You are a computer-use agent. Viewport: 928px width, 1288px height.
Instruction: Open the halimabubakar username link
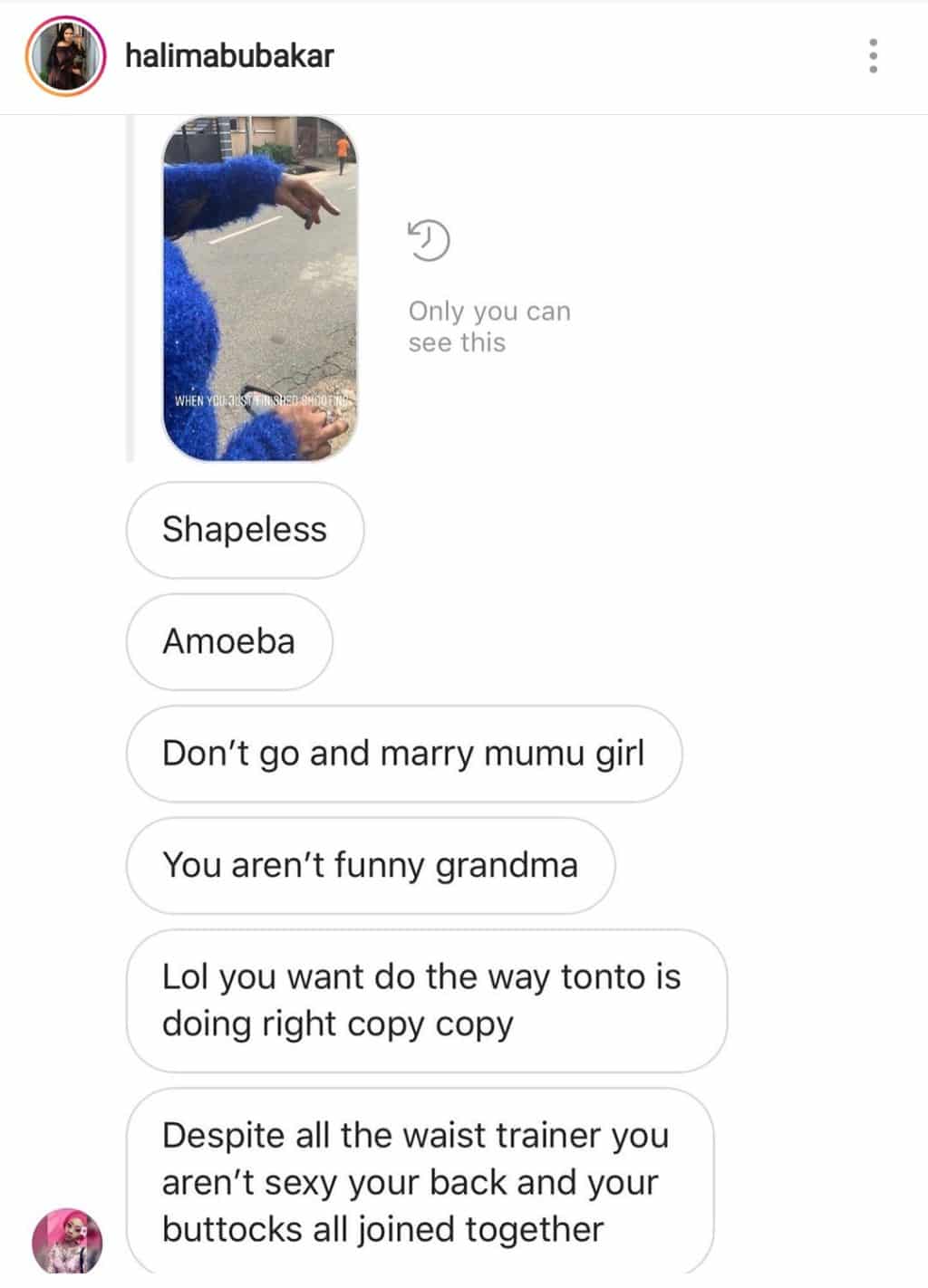(x=229, y=56)
